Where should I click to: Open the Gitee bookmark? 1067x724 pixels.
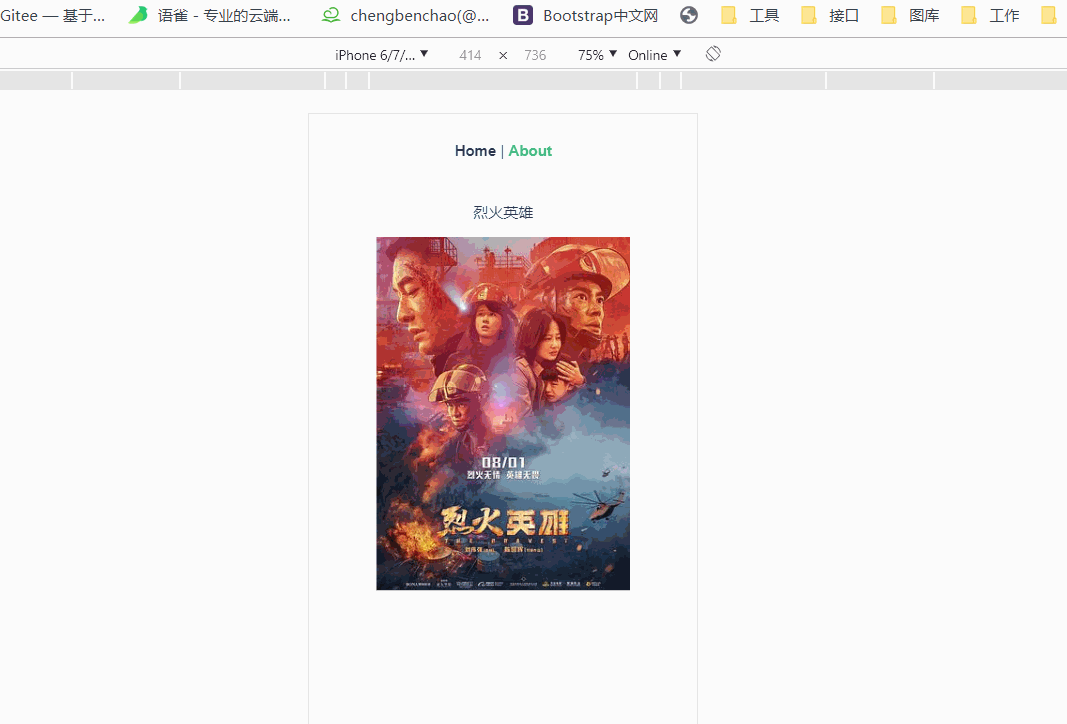coord(52,16)
